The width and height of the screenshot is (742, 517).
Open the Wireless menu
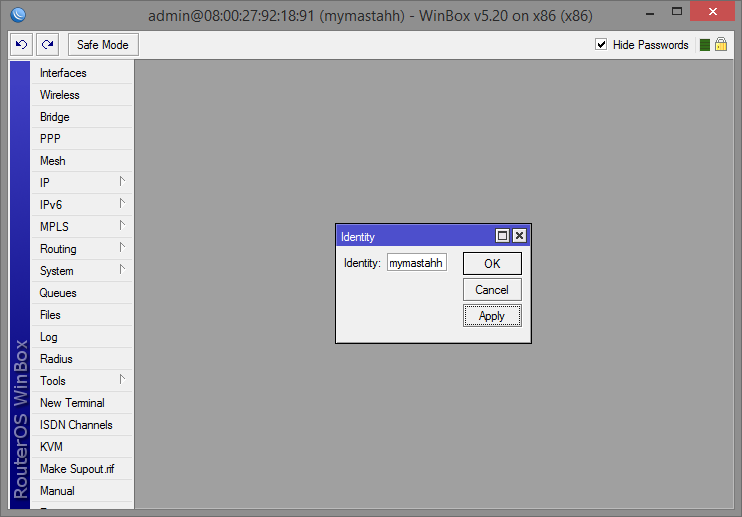click(x=82, y=95)
